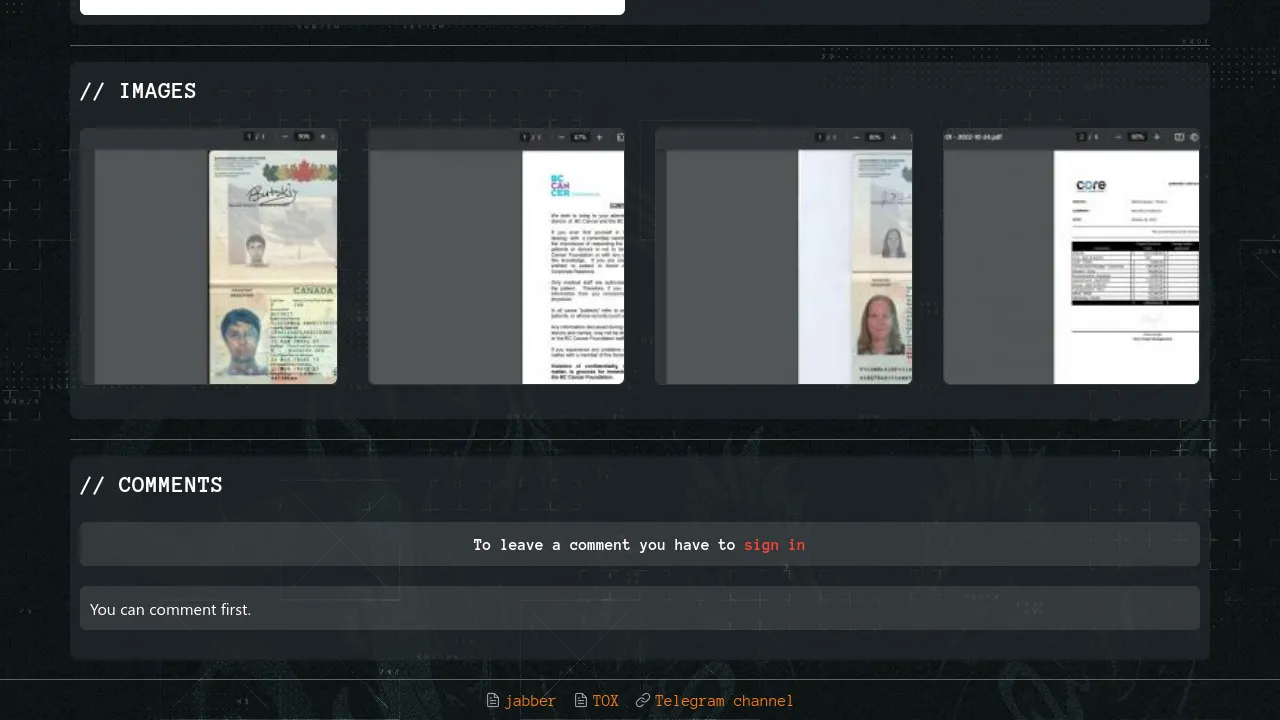The height and width of the screenshot is (720, 1280).
Task: Click the red sign in link
Action: (774, 545)
